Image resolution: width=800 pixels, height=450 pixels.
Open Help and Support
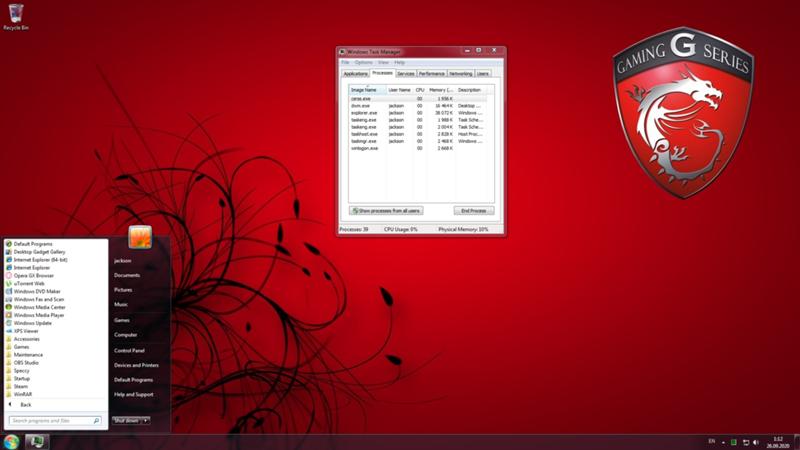pos(134,394)
